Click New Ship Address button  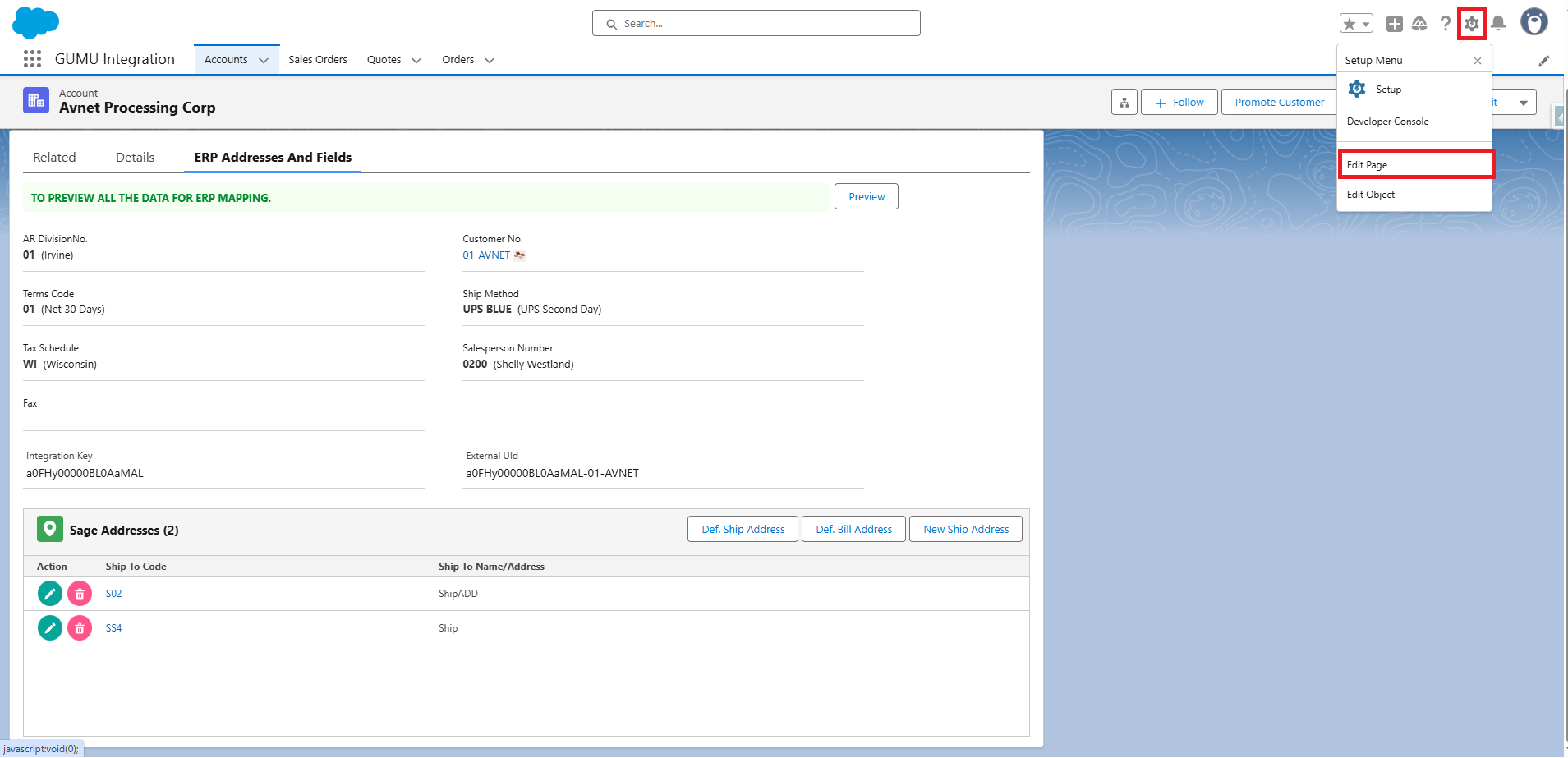click(966, 529)
